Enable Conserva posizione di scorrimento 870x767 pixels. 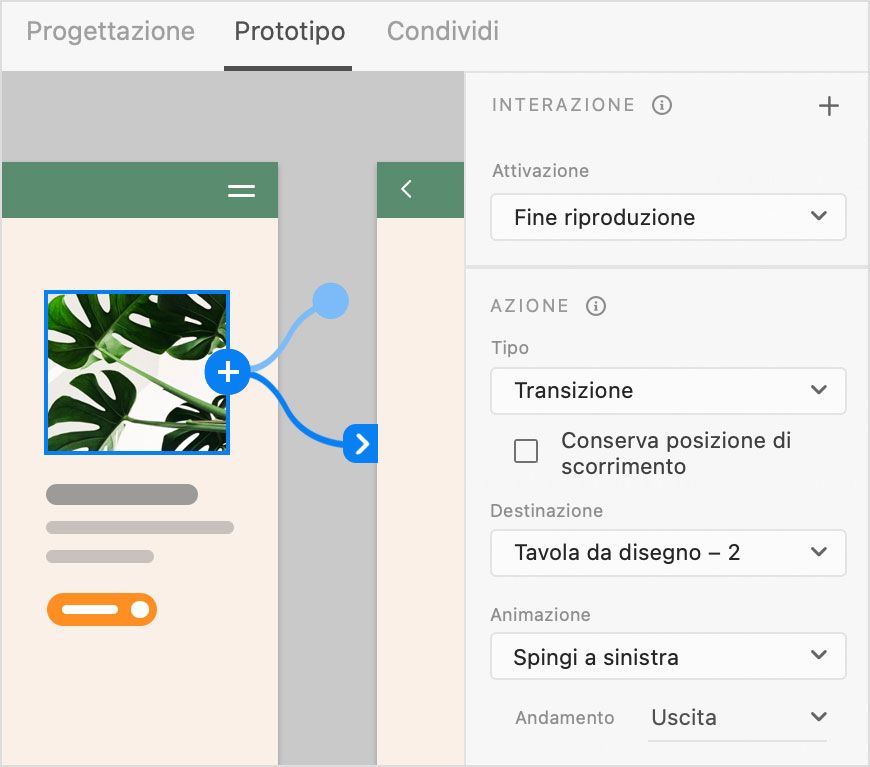click(x=526, y=451)
